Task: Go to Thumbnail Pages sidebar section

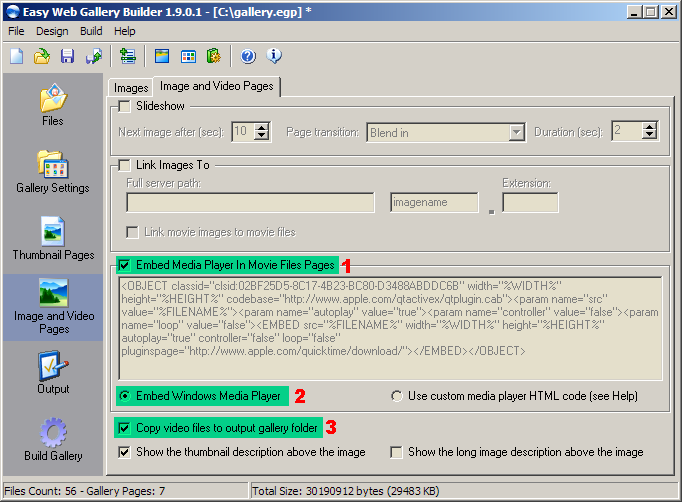Action: click(53, 238)
